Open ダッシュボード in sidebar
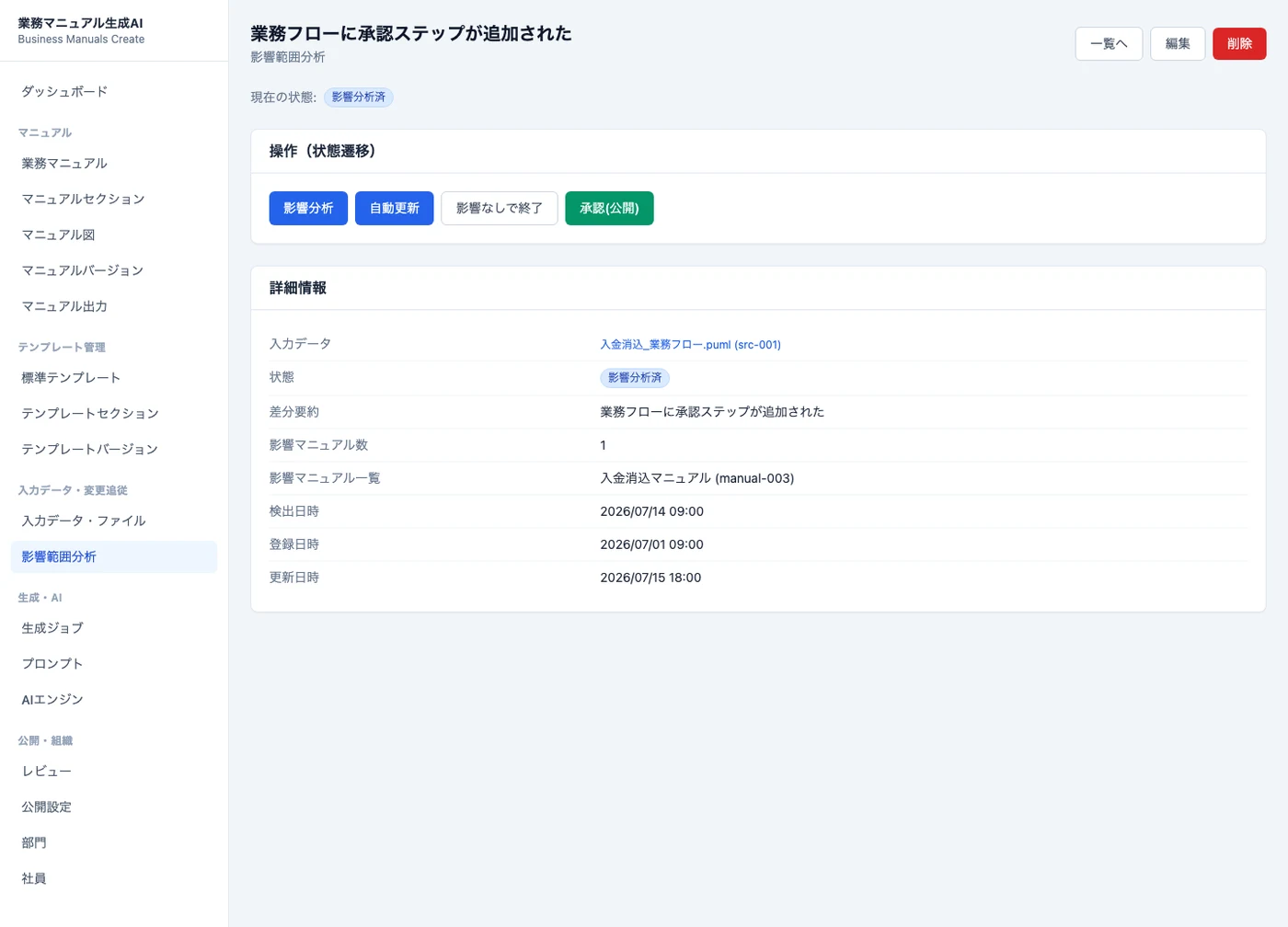 coord(114,91)
